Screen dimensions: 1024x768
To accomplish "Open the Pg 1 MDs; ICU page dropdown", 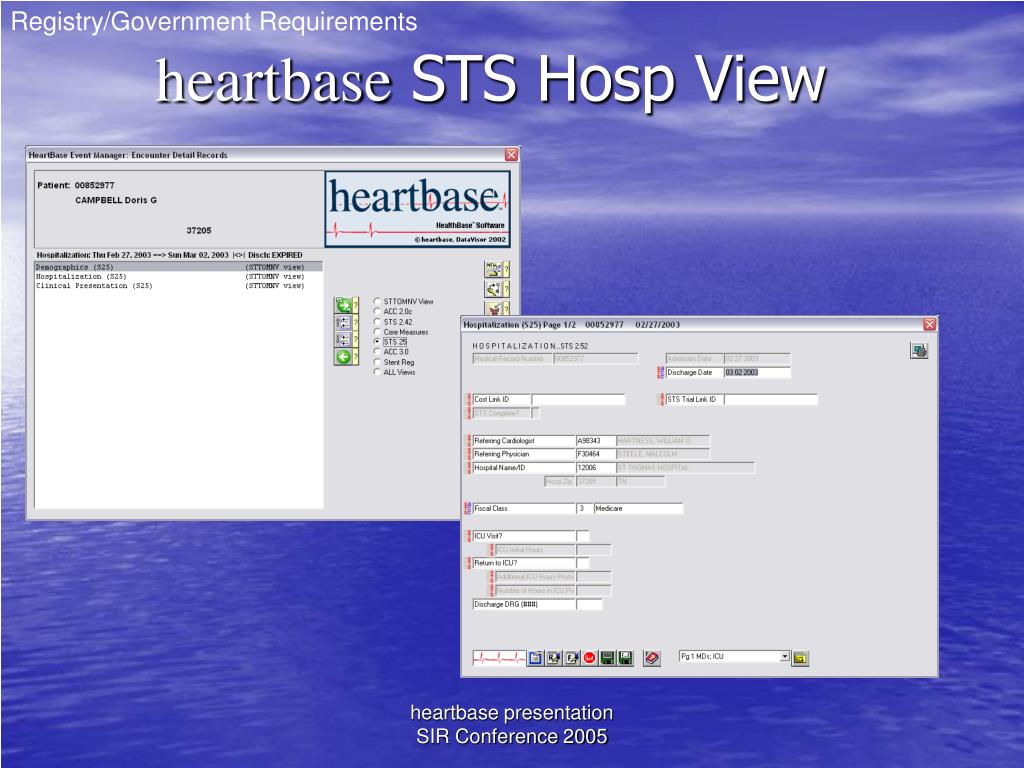I will pos(785,656).
